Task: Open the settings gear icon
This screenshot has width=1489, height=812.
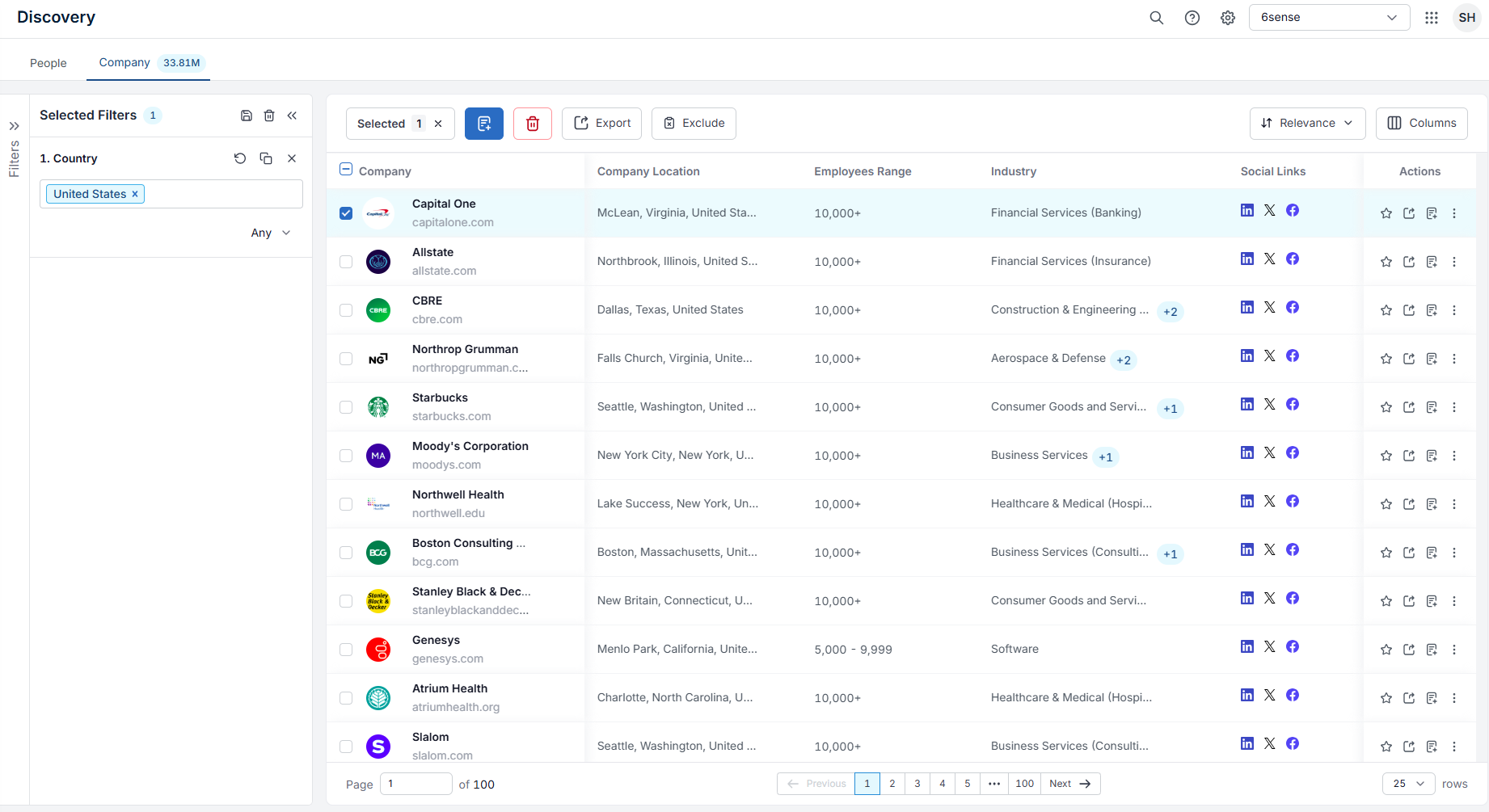Action: point(1228,18)
